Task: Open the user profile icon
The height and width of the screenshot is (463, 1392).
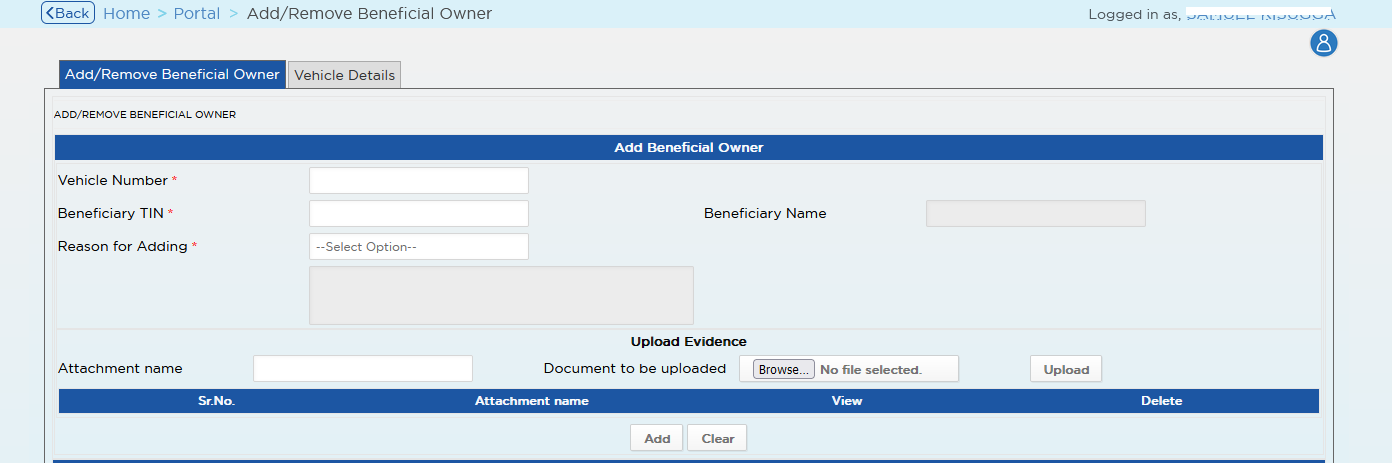Action: 1324,43
